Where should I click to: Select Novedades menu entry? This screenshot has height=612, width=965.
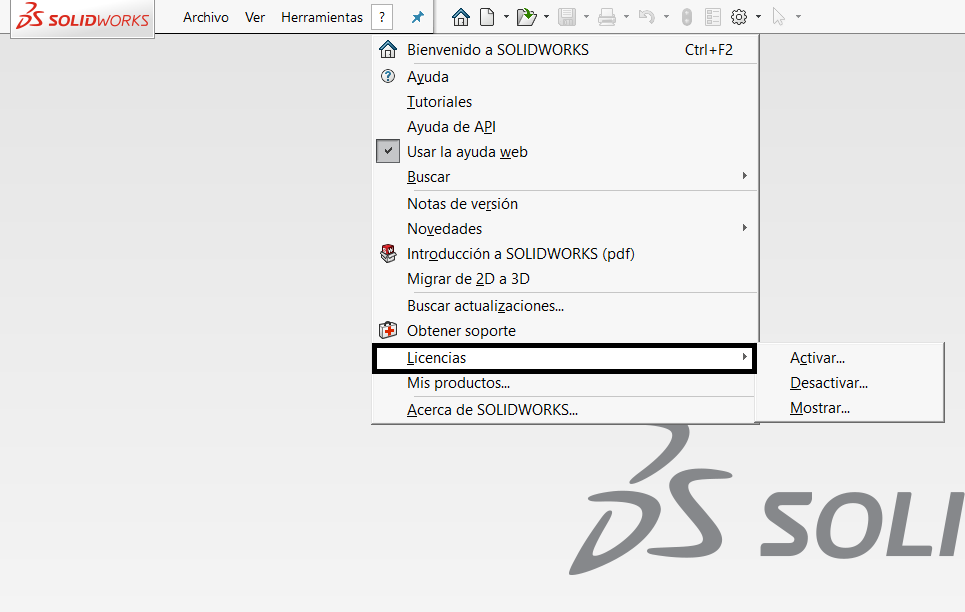click(x=564, y=228)
